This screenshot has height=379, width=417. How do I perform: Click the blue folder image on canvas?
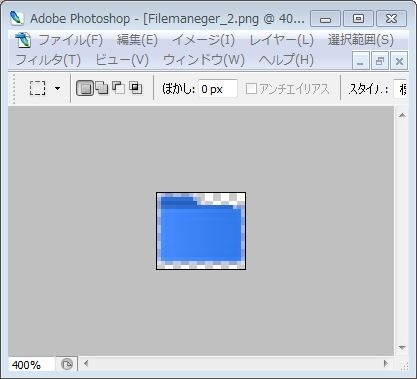tap(201, 231)
